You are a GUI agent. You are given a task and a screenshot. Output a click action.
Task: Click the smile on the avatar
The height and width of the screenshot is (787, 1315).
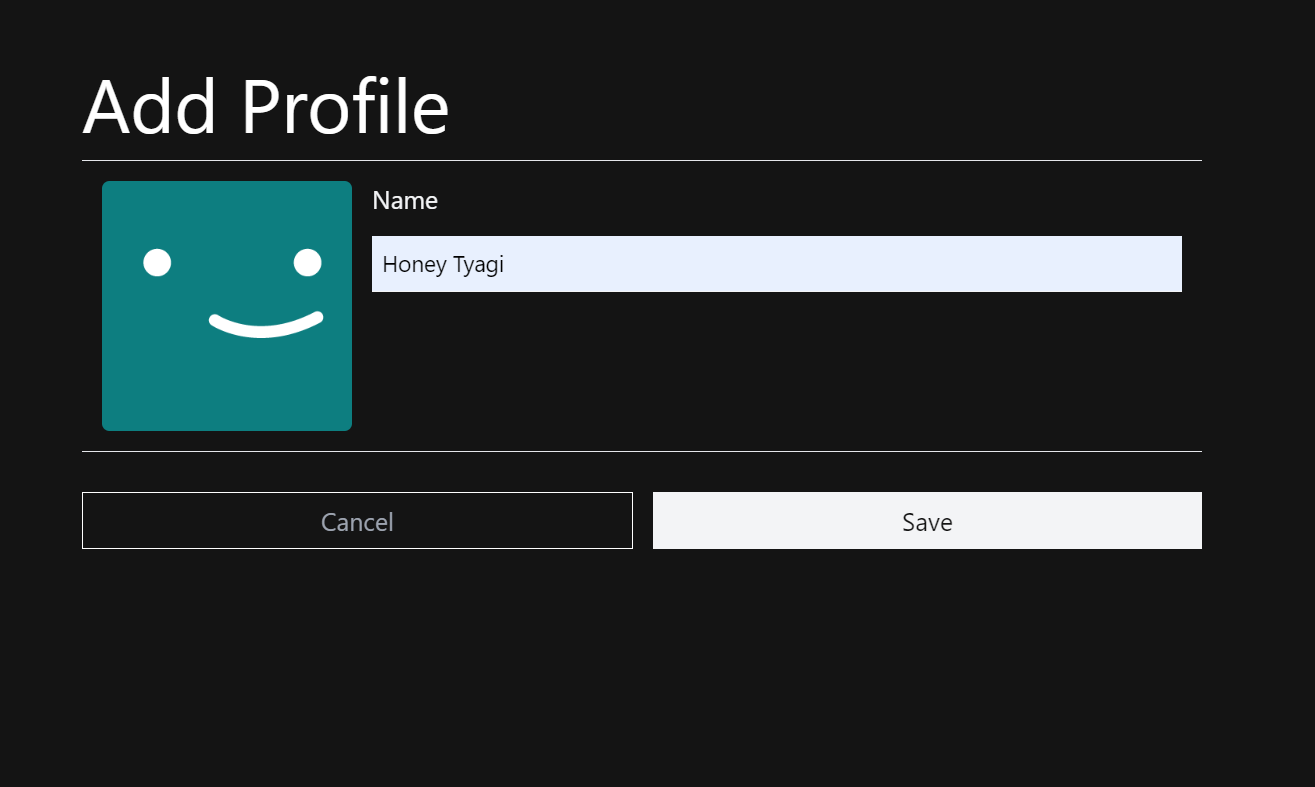point(264,322)
